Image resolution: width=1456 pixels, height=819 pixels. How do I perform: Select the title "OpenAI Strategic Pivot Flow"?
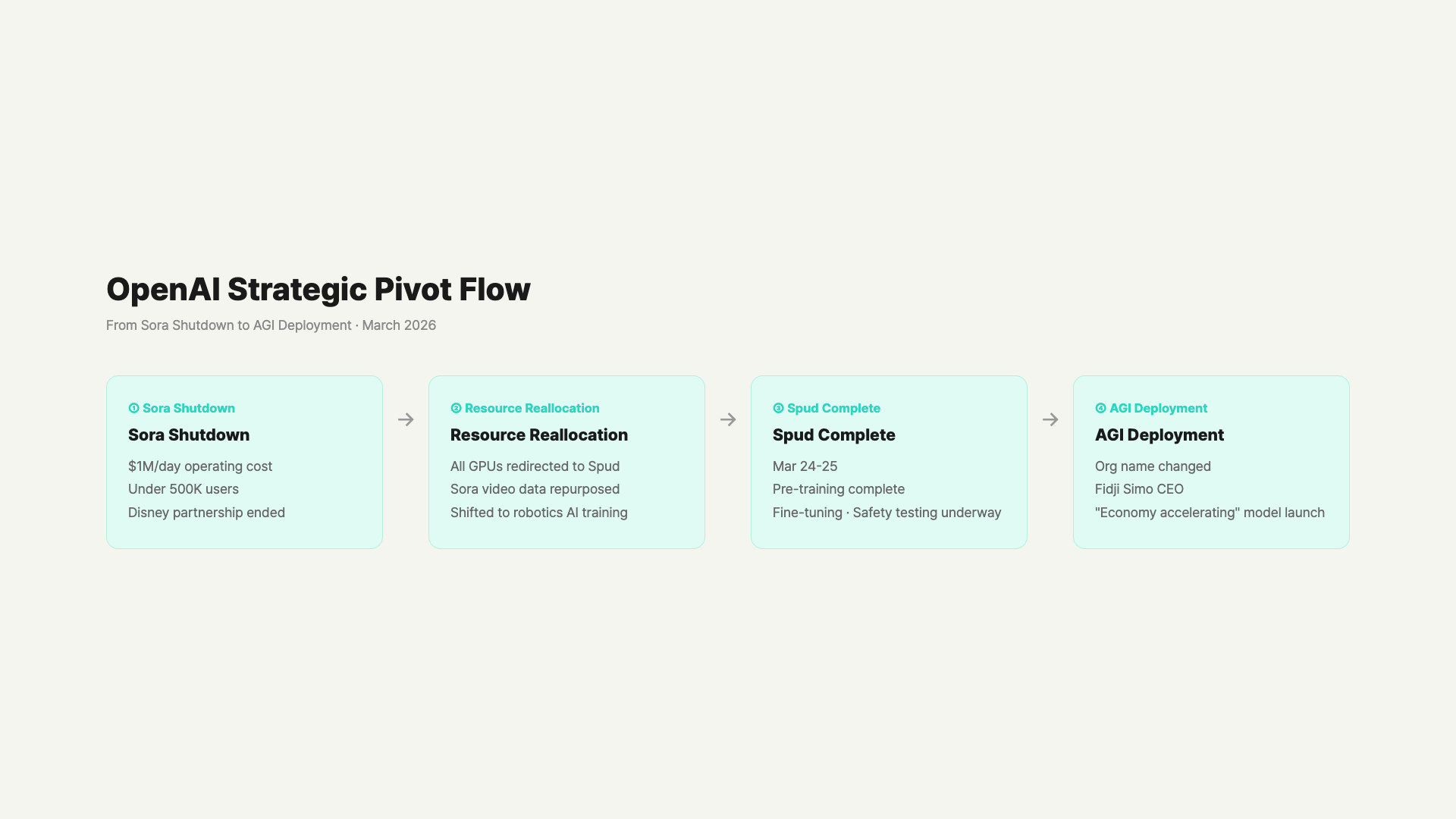[x=318, y=289]
